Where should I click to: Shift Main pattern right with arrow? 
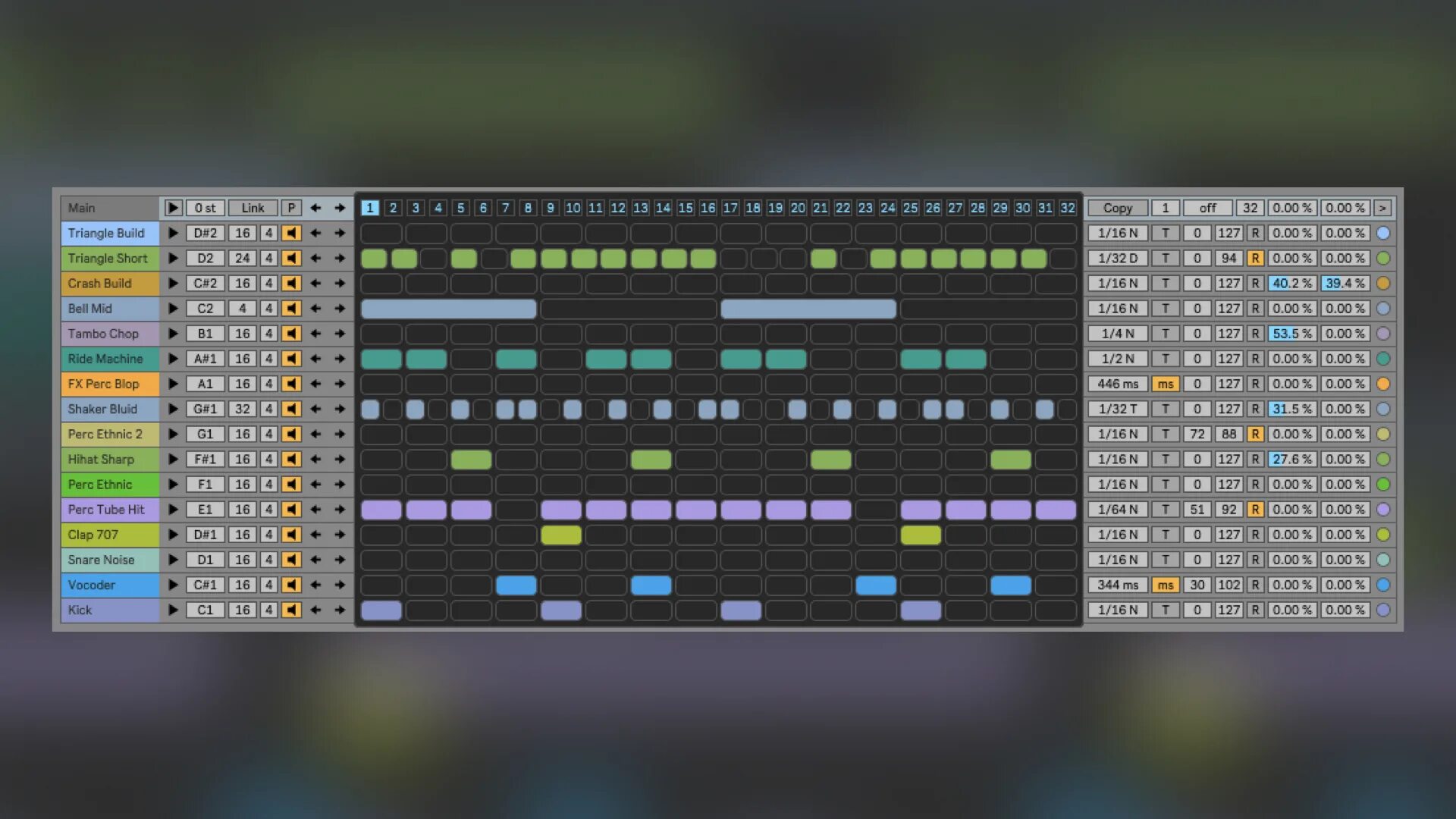[x=340, y=208]
